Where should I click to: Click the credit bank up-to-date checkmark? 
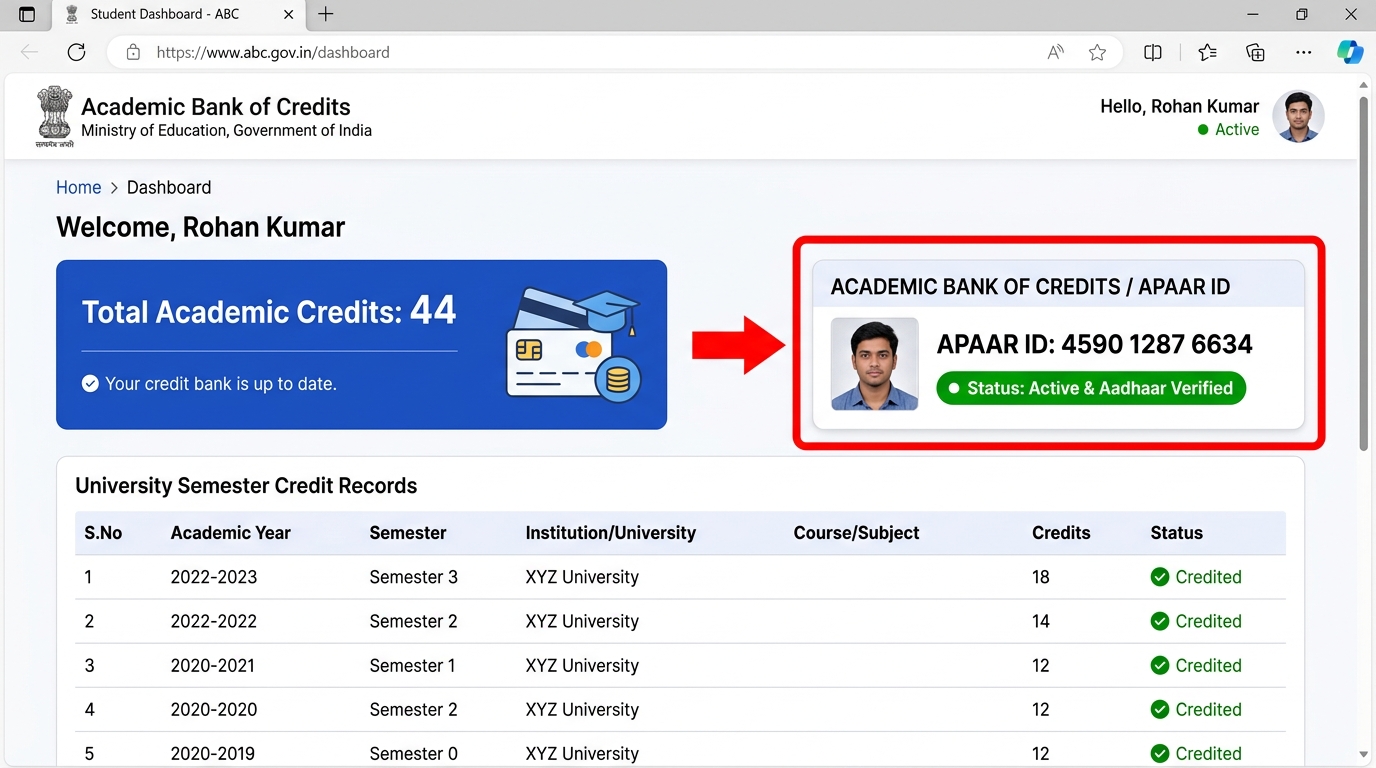(90, 383)
